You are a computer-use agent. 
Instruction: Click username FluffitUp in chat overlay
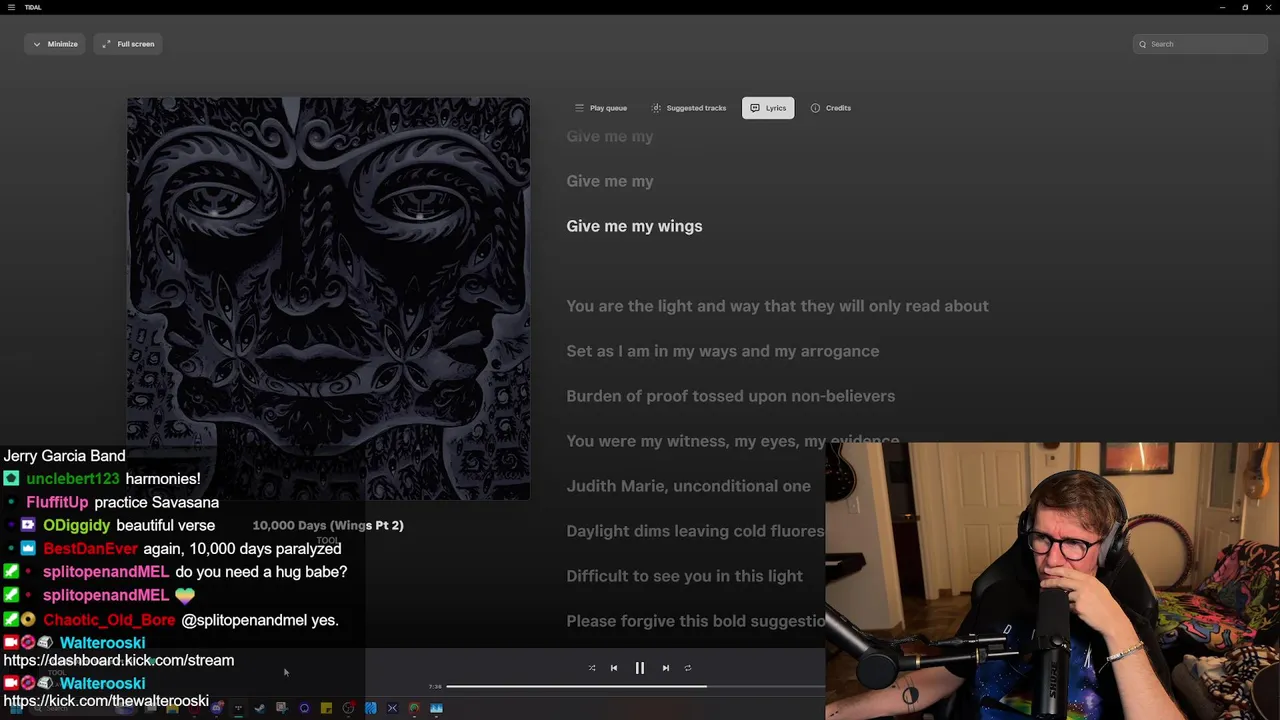(x=57, y=502)
